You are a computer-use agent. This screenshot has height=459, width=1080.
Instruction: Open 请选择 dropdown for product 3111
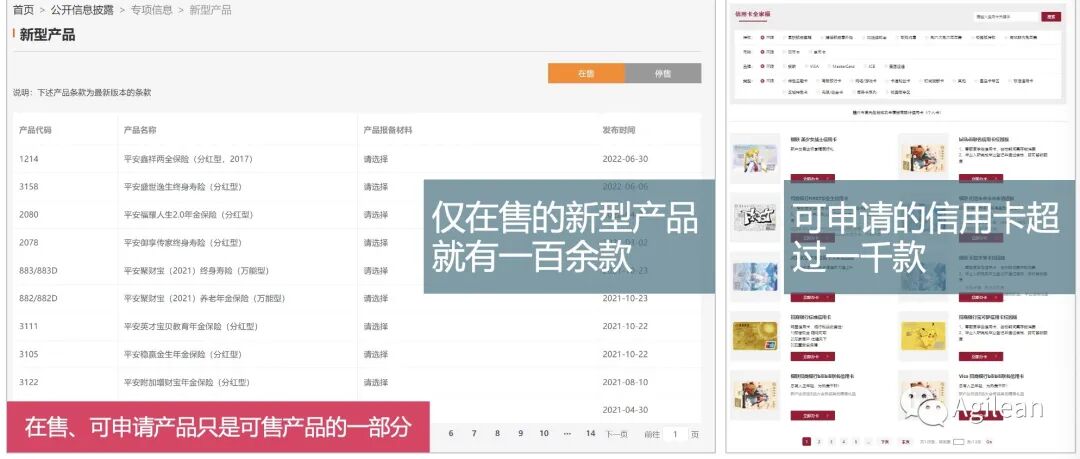376,327
